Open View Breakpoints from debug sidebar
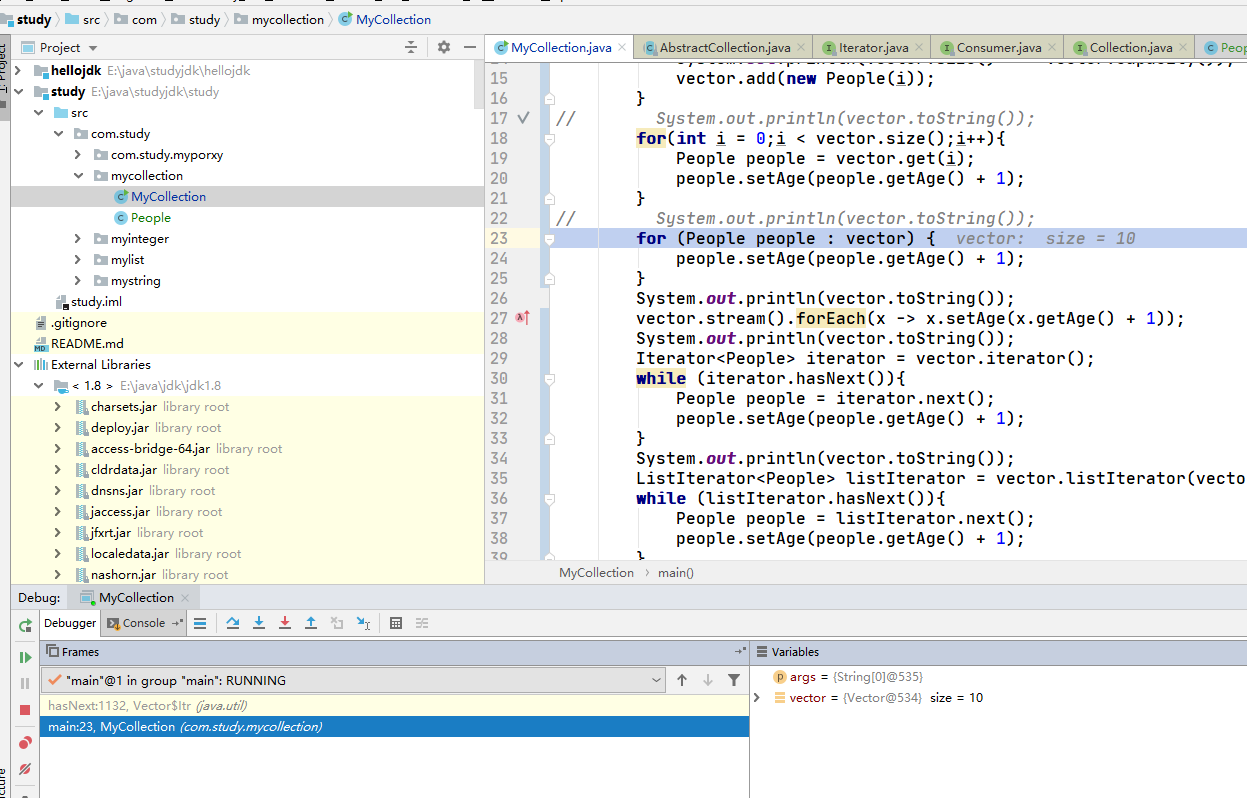This screenshot has width=1247, height=798. [25, 742]
